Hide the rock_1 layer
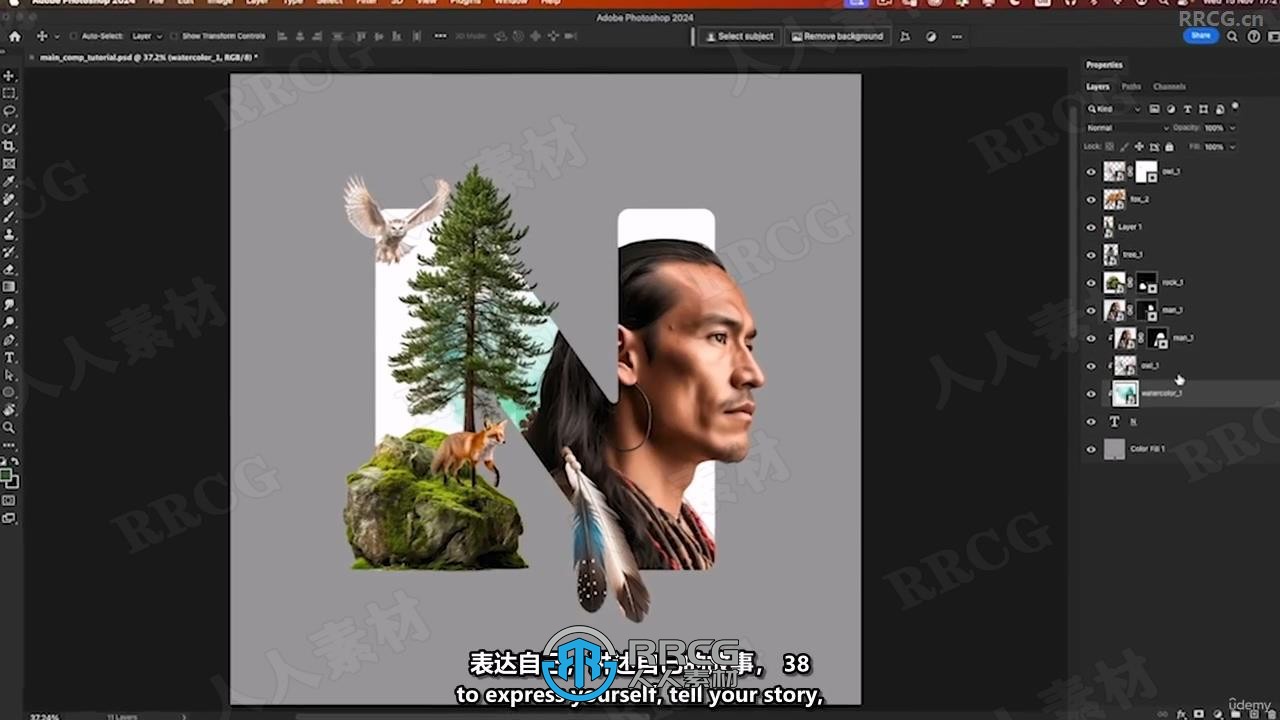 click(1091, 283)
